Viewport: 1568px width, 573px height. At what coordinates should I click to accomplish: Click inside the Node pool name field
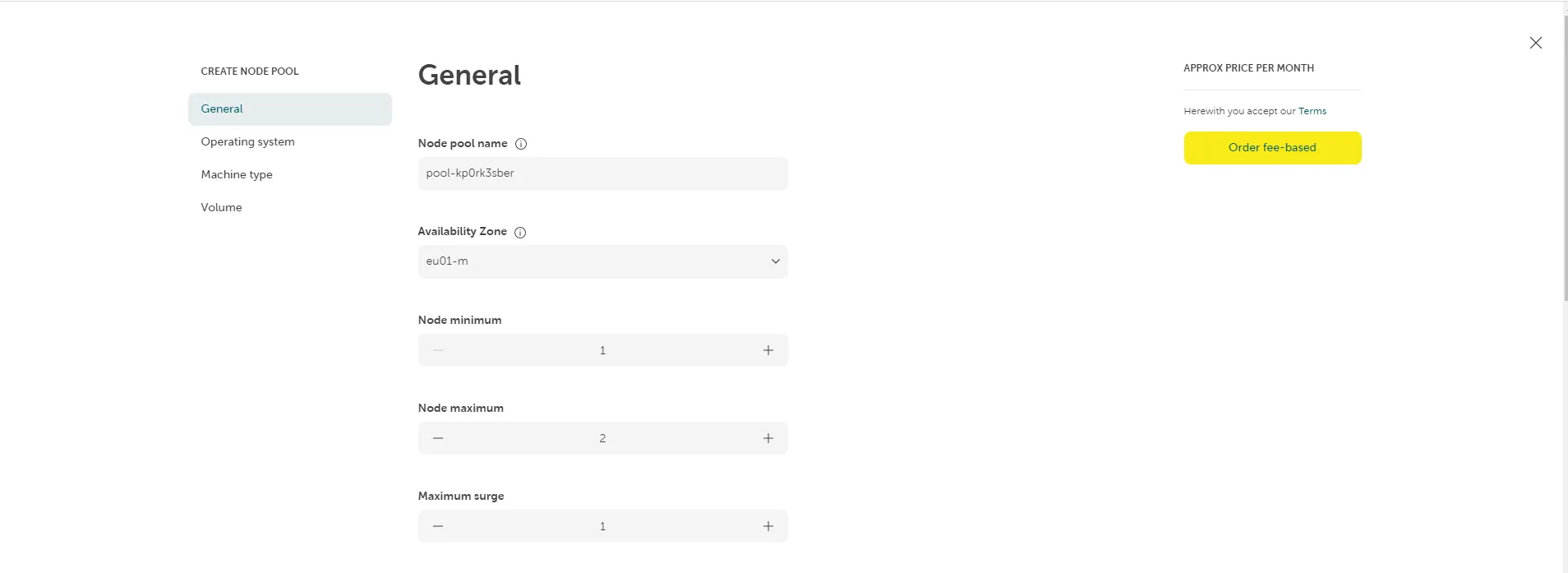(x=602, y=173)
